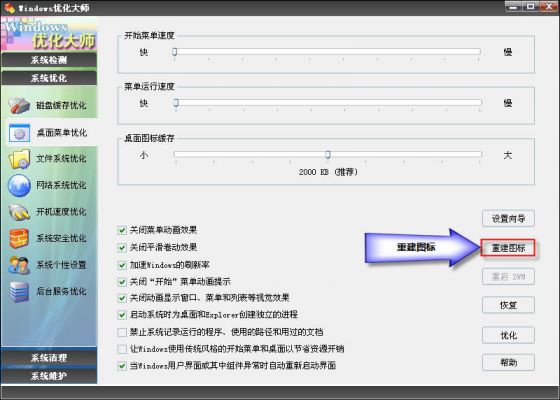
Task: Uncheck 关闭菜单动画效果 checkbox
Action: click(122, 230)
